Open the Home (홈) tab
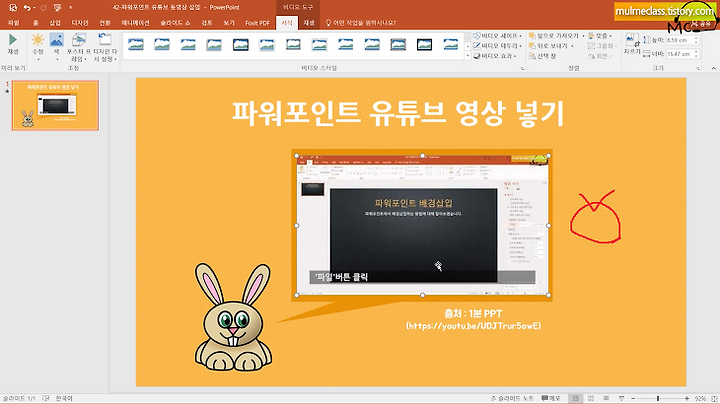Image resolution: width=720 pixels, height=404 pixels. tap(35, 23)
